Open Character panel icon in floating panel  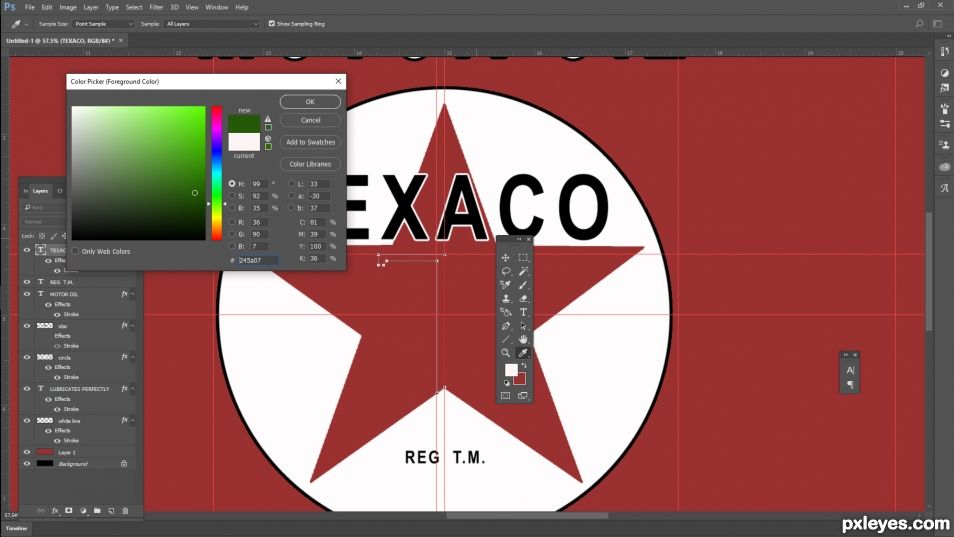tap(850, 370)
